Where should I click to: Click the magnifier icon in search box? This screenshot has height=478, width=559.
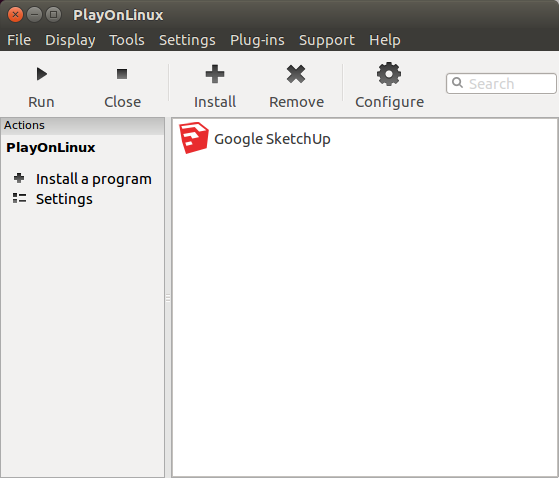(457, 83)
